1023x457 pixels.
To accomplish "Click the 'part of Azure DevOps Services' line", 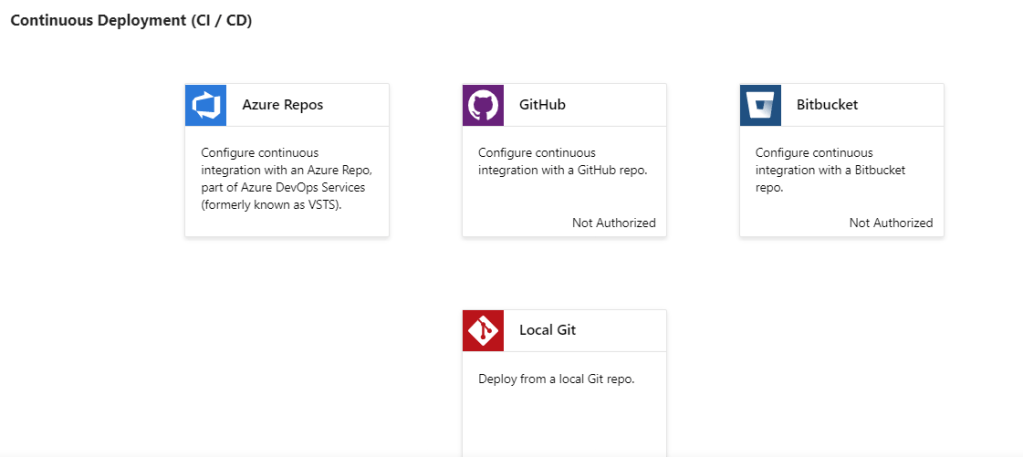I will 281,188.
